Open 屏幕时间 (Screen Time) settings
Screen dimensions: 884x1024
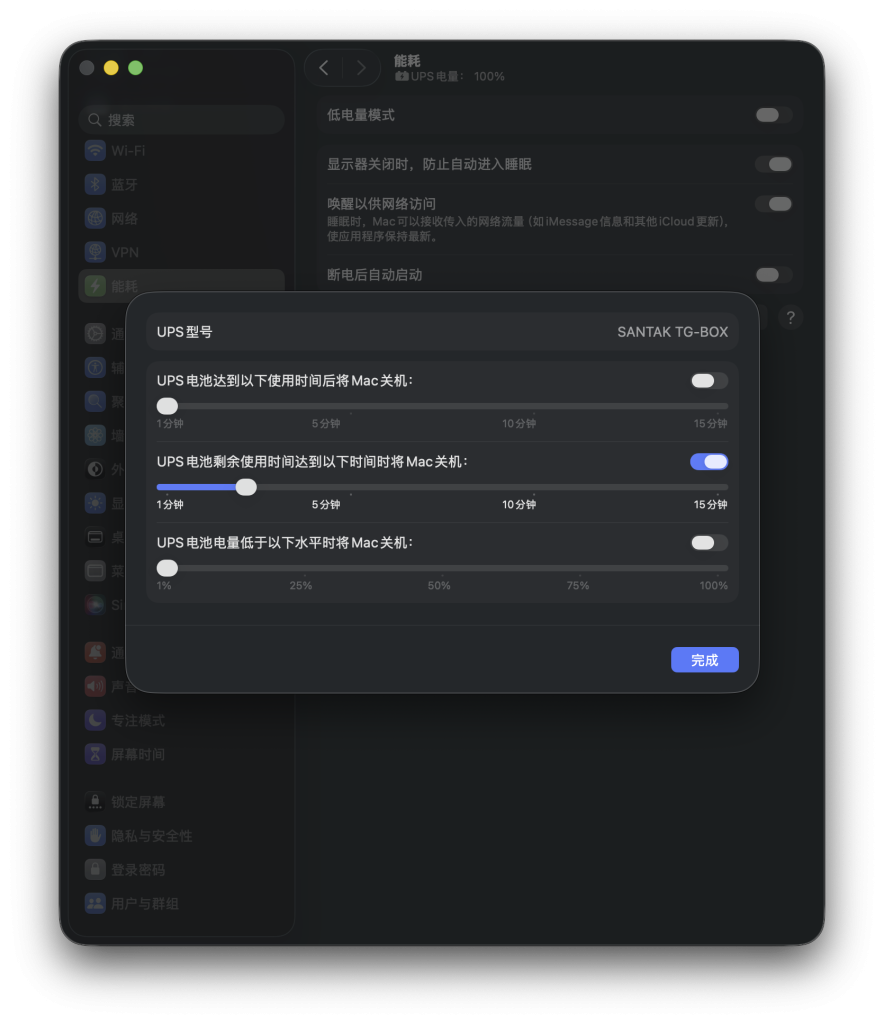pos(137,754)
